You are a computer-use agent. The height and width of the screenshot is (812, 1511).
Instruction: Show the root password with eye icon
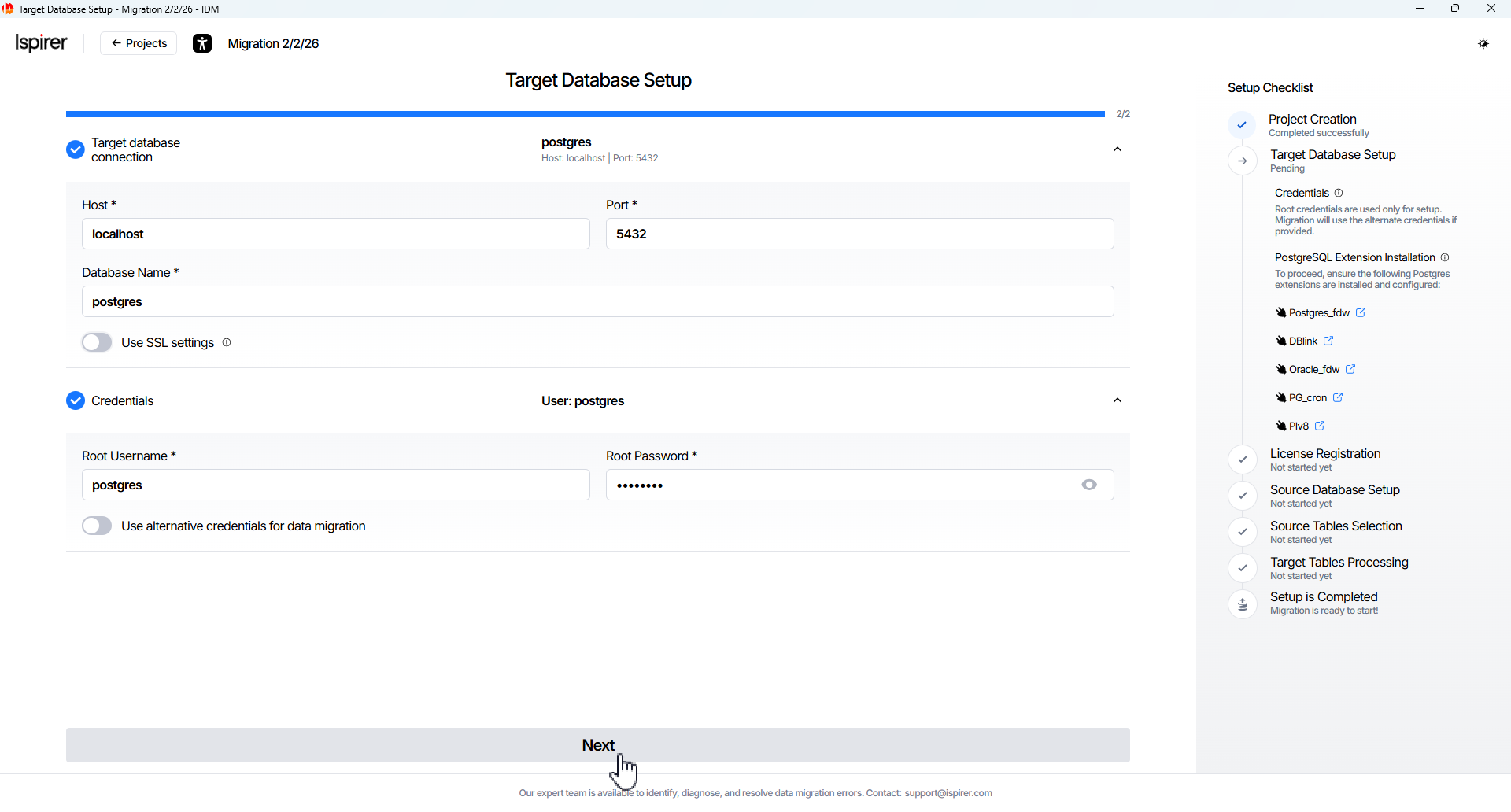click(x=1089, y=485)
